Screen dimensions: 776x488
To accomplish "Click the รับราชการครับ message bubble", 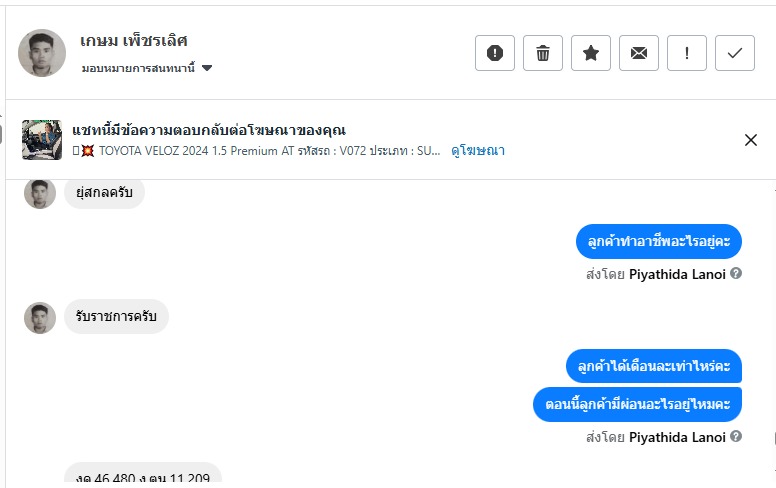I will 117,317.
